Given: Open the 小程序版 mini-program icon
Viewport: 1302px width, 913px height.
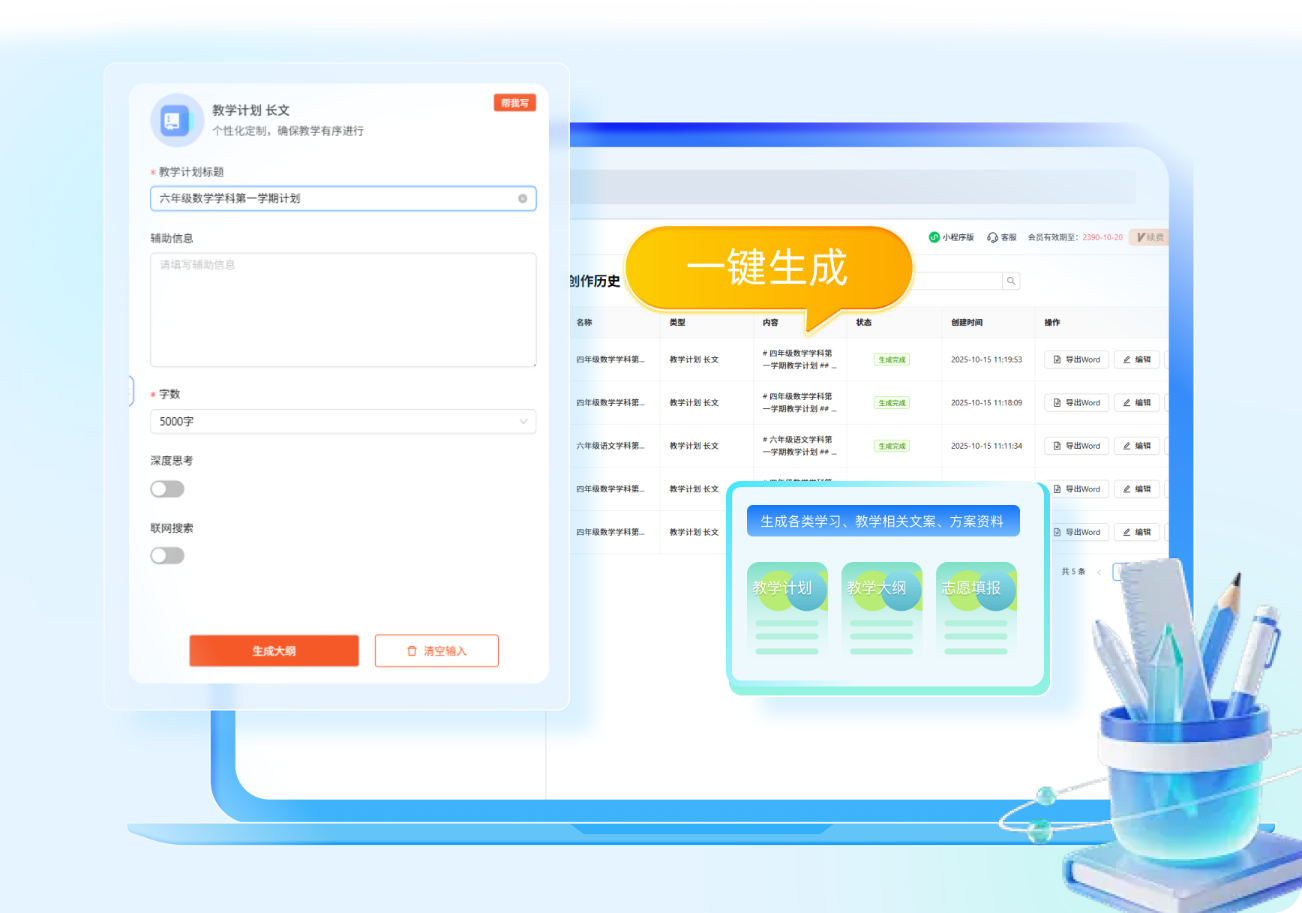Looking at the screenshot, I should [x=934, y=237].
